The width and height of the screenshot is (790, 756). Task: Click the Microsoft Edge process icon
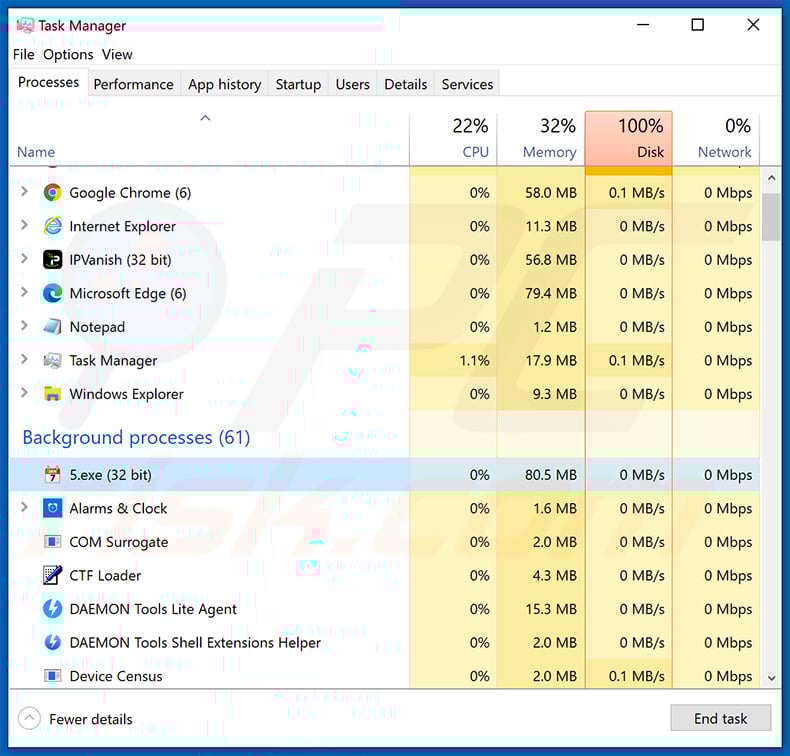[52, 293]
